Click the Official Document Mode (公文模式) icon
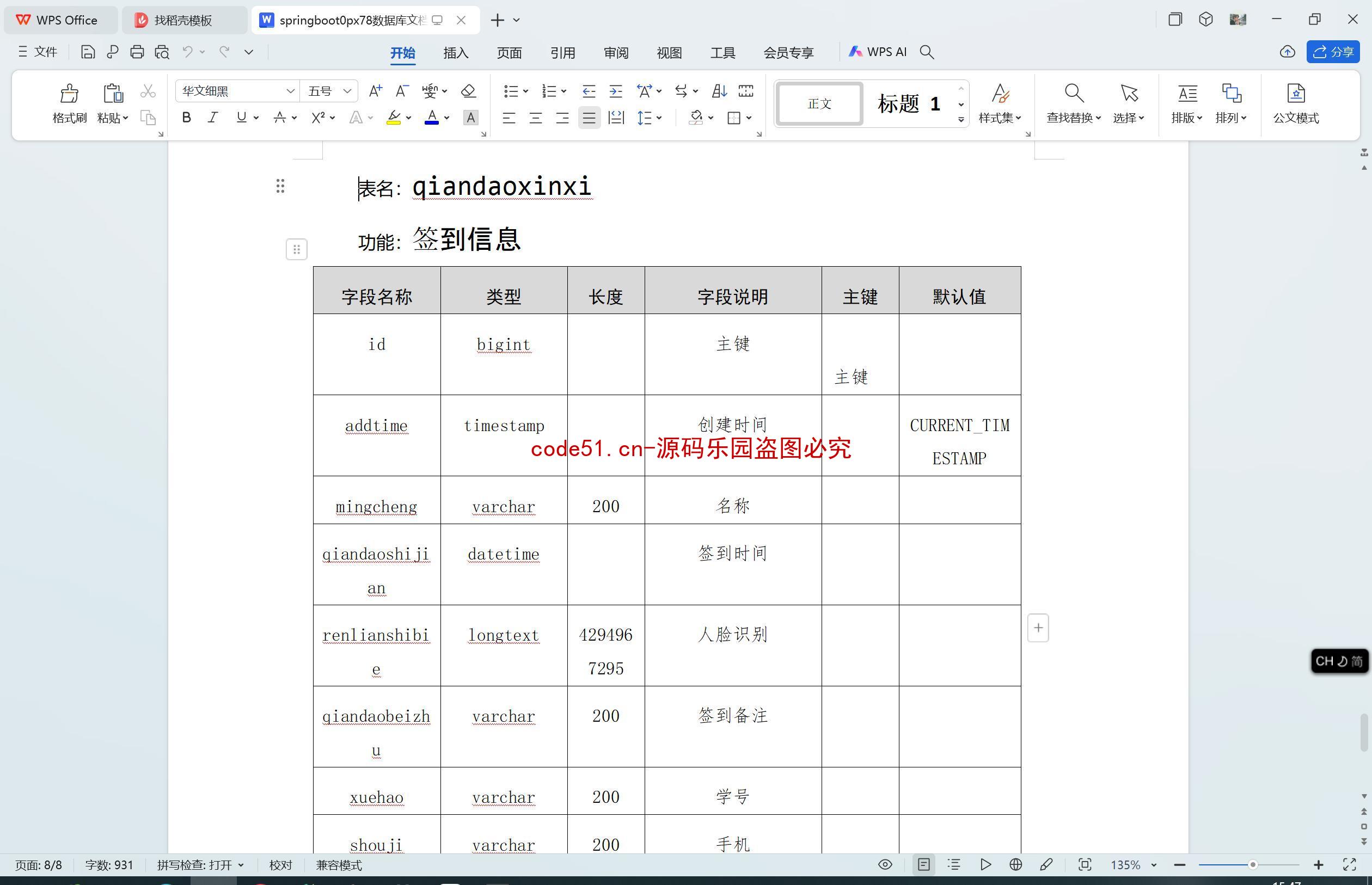 (x=1296, y=93)
